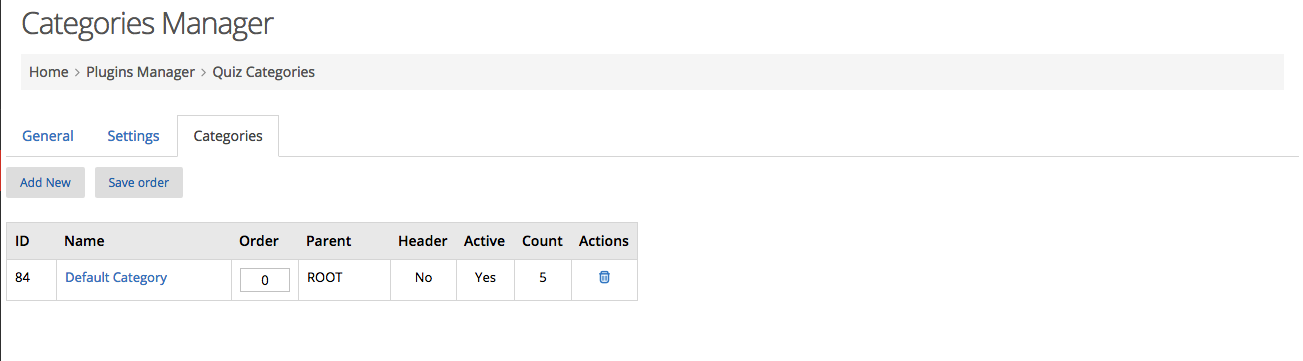Image resolution: width=1303 pixels, height=361 pixels.
Task: Click the Parent column header
Action: coord(328,241)
